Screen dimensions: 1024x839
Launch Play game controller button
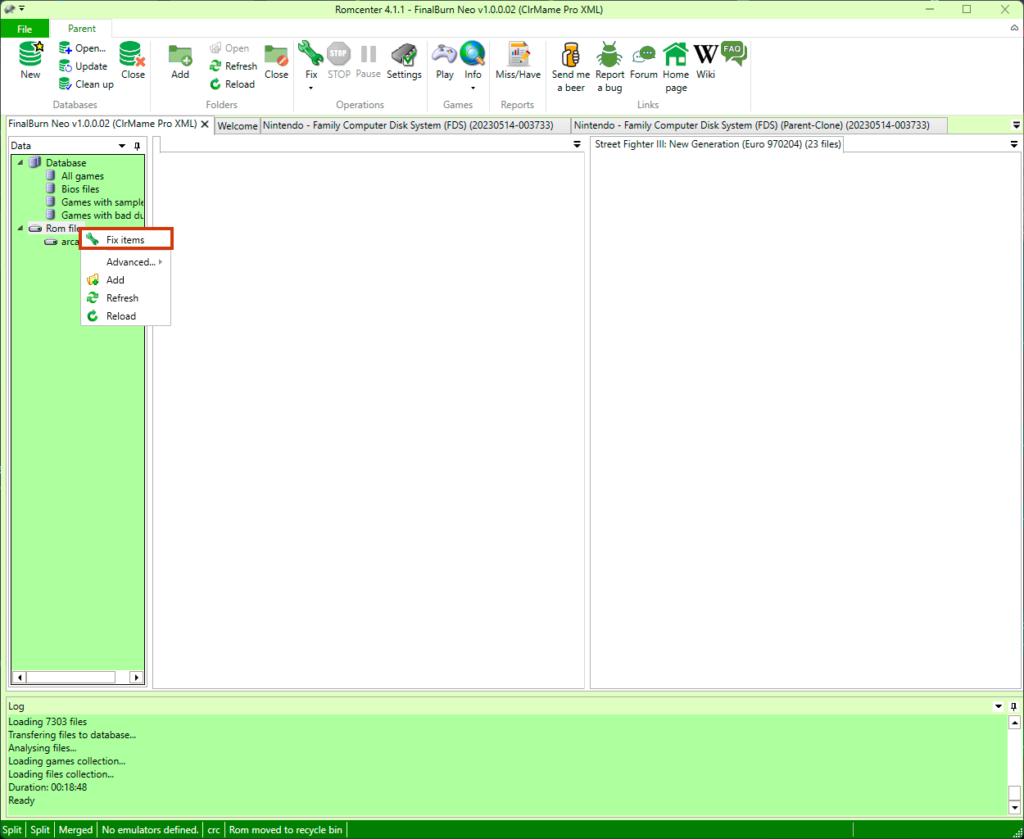point(445,60)
